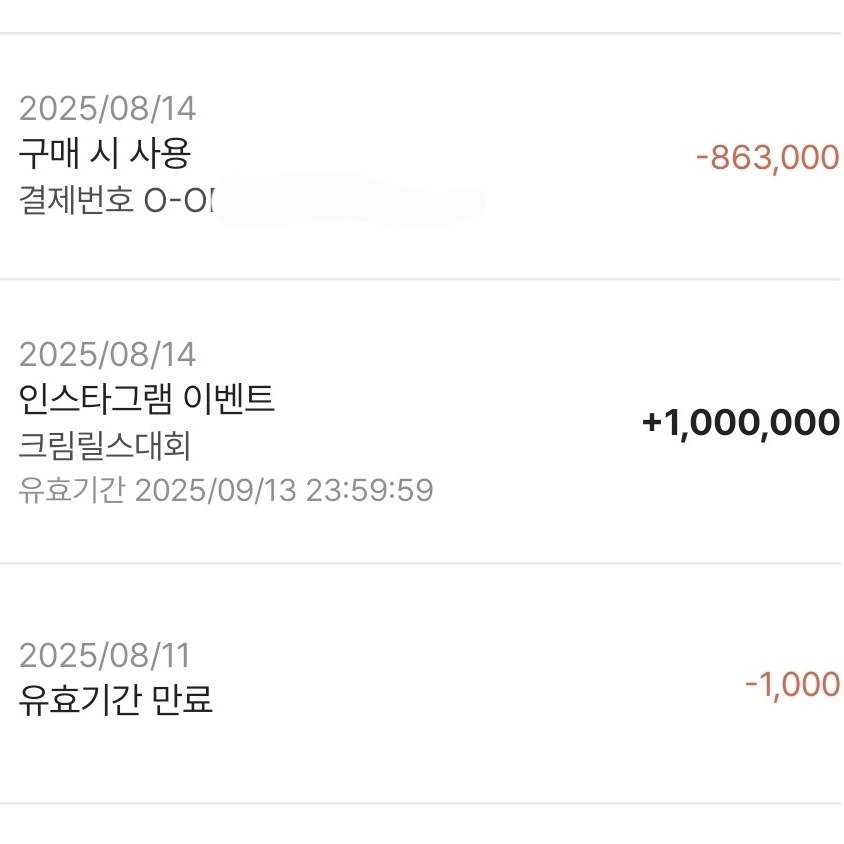Tap the 크림릴스대회 subtitle
The image size is (844, 844).
pos(103,446)
